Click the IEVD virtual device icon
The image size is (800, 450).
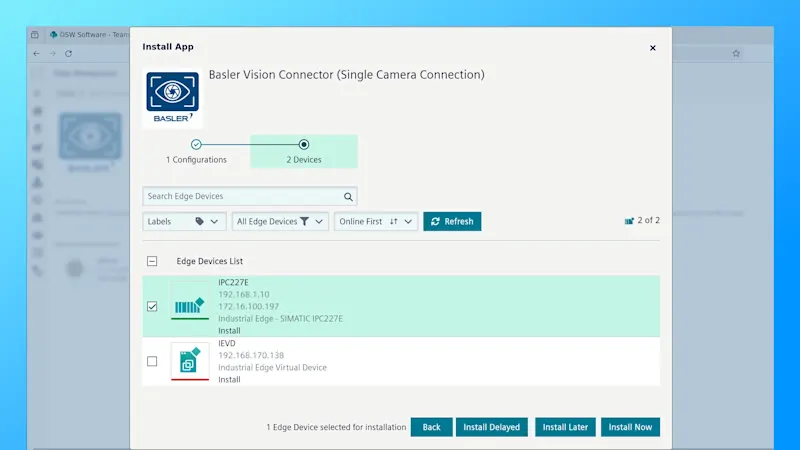pyautogui.click(x=190, y=361)
